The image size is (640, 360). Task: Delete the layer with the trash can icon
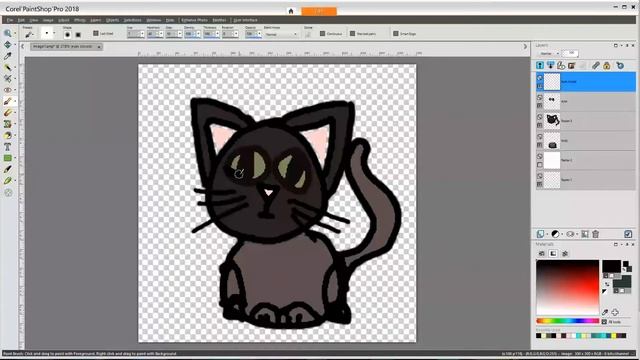tap(596, 234)
